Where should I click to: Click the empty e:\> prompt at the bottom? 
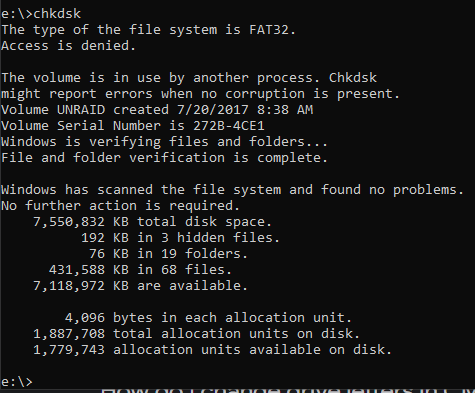pos(17,382)
